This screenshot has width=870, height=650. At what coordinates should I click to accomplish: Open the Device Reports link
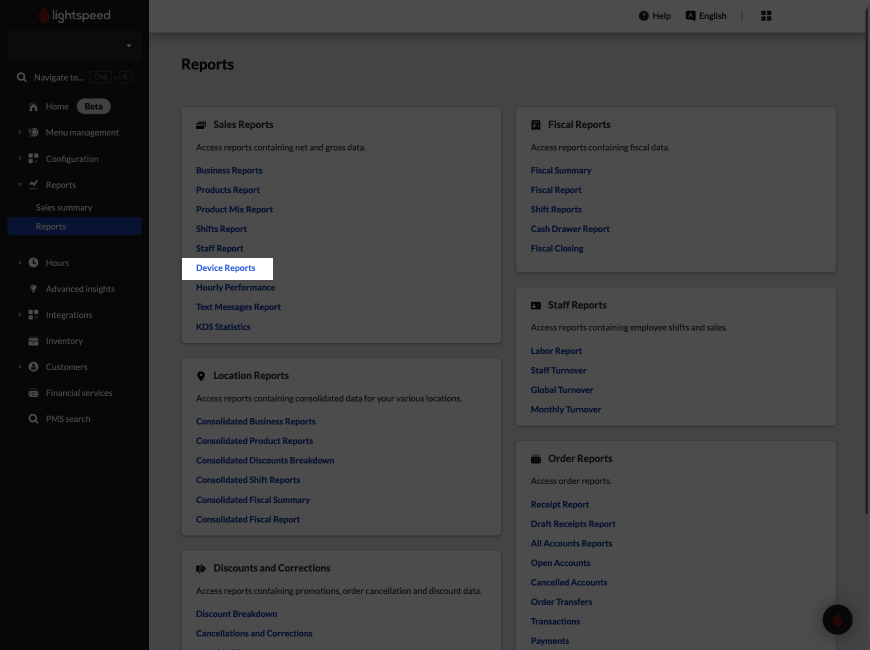point(226,268)
